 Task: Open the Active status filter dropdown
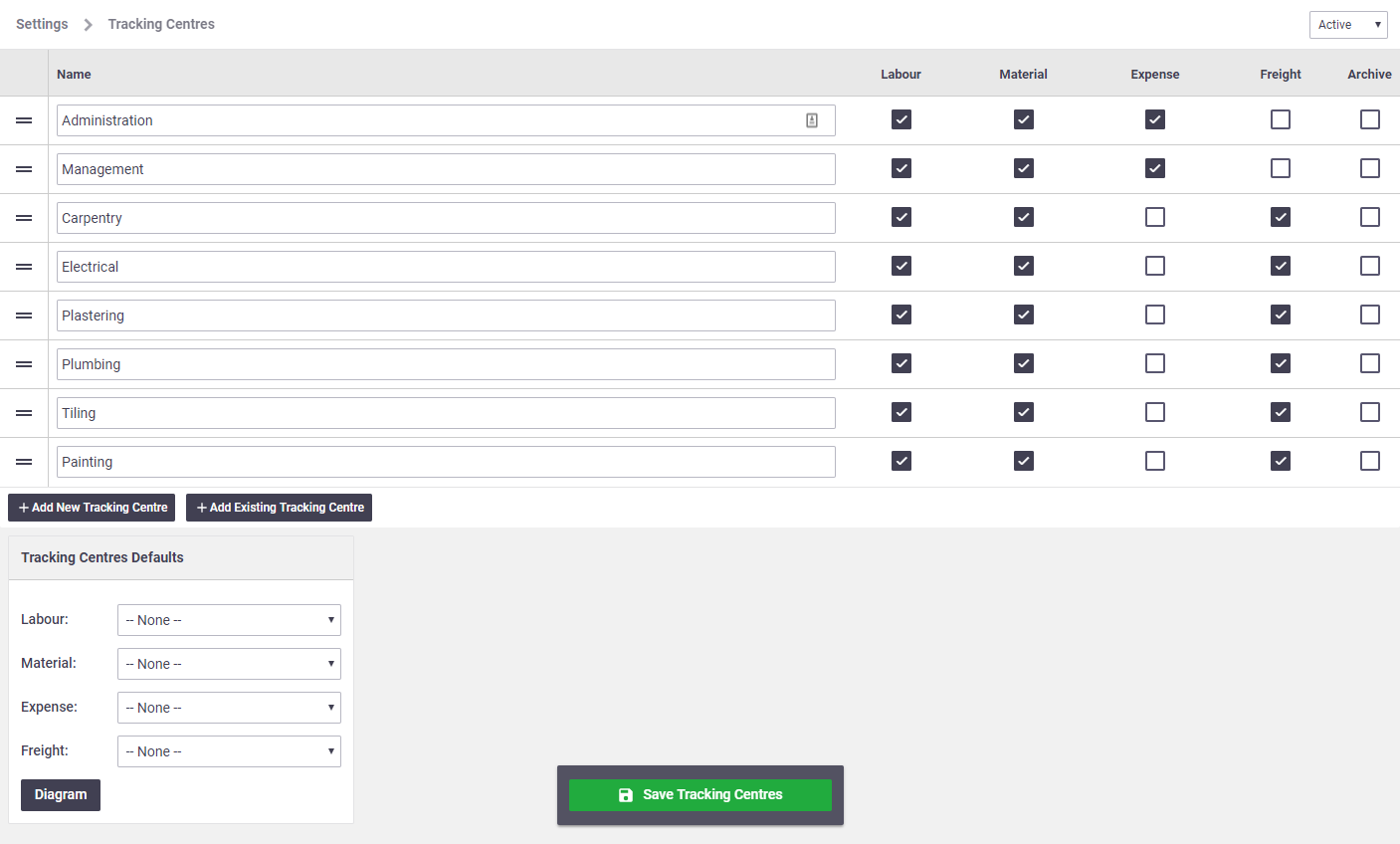pos(1348,25)
